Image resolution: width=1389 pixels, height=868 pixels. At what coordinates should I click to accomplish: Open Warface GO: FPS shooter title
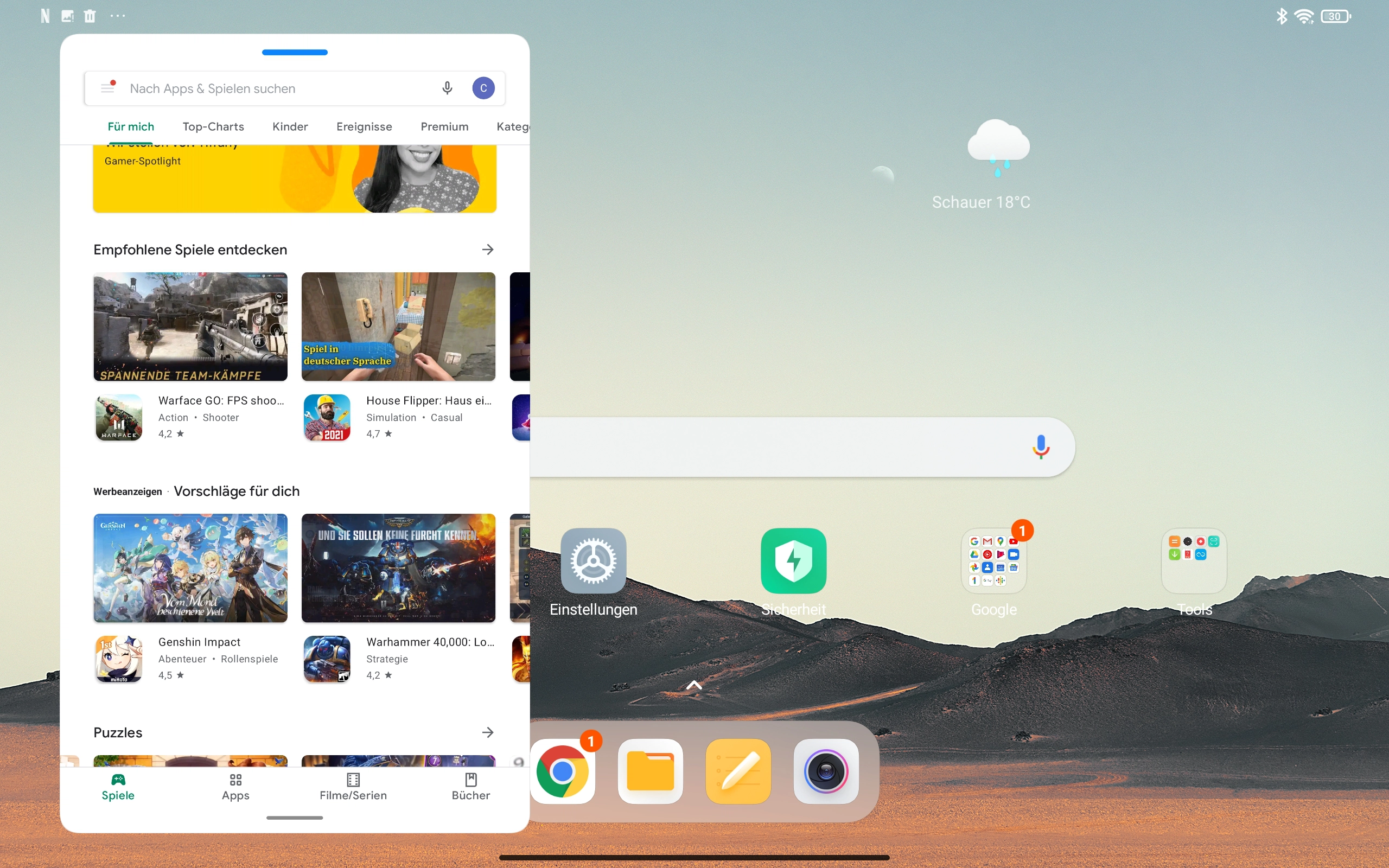click(x=221, y=400)
